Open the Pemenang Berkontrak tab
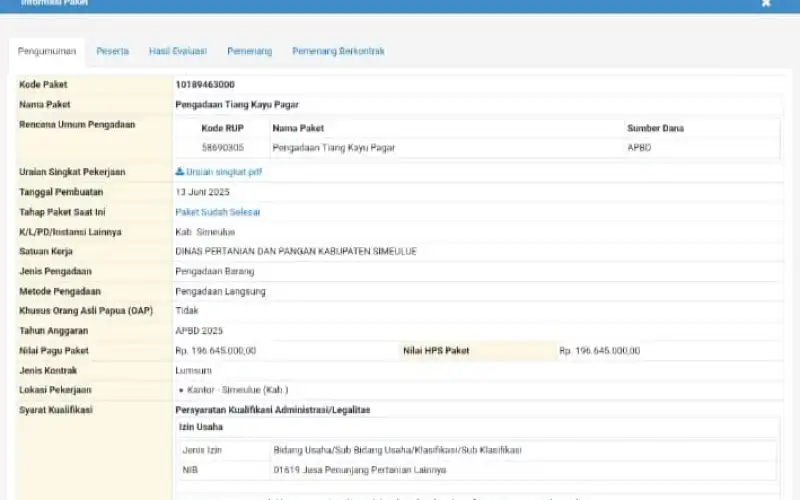Viewport: 800px width, 500px height. (338, 51)
